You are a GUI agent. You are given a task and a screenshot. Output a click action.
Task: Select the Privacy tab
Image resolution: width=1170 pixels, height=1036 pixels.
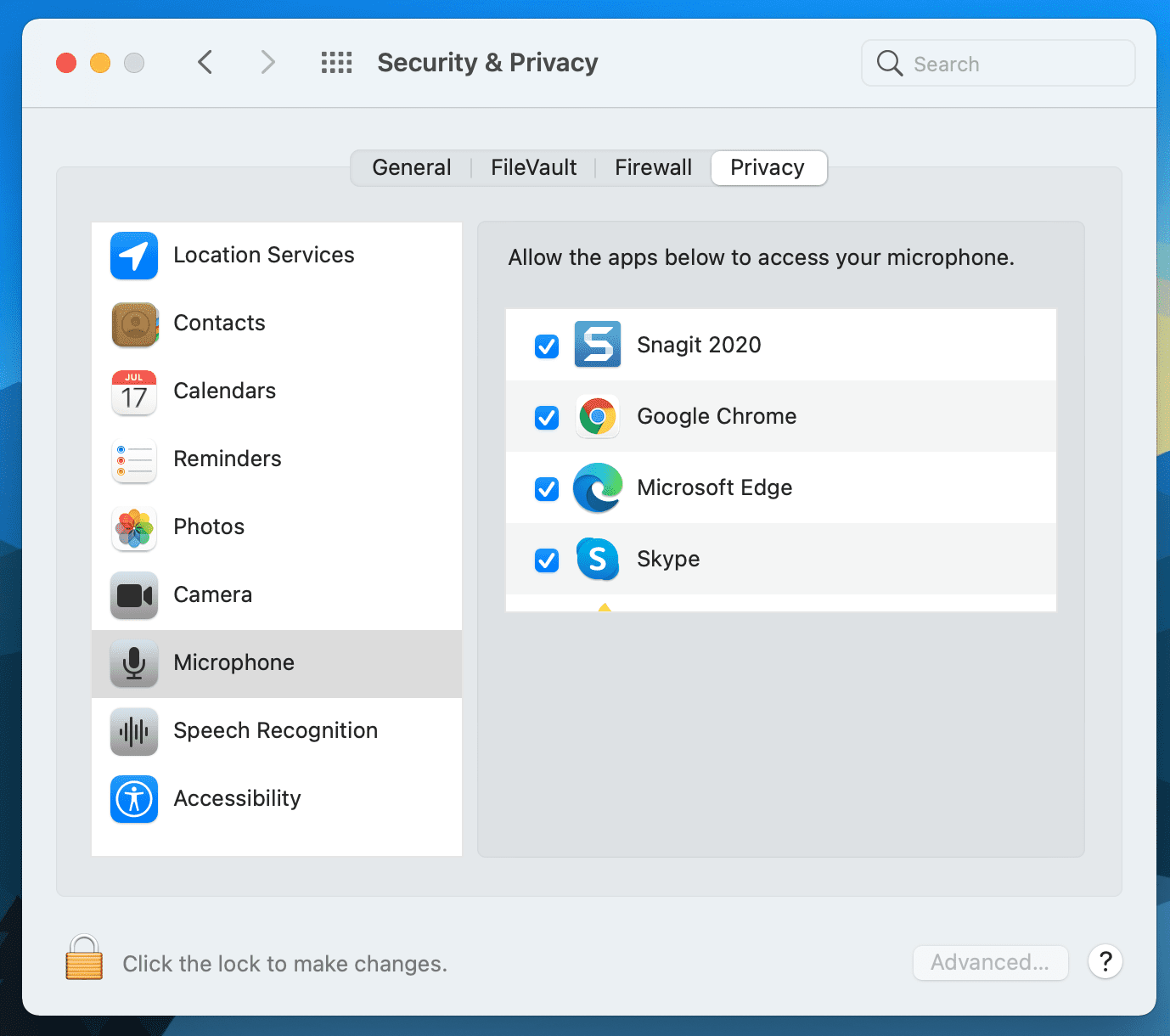coord(768,167)
